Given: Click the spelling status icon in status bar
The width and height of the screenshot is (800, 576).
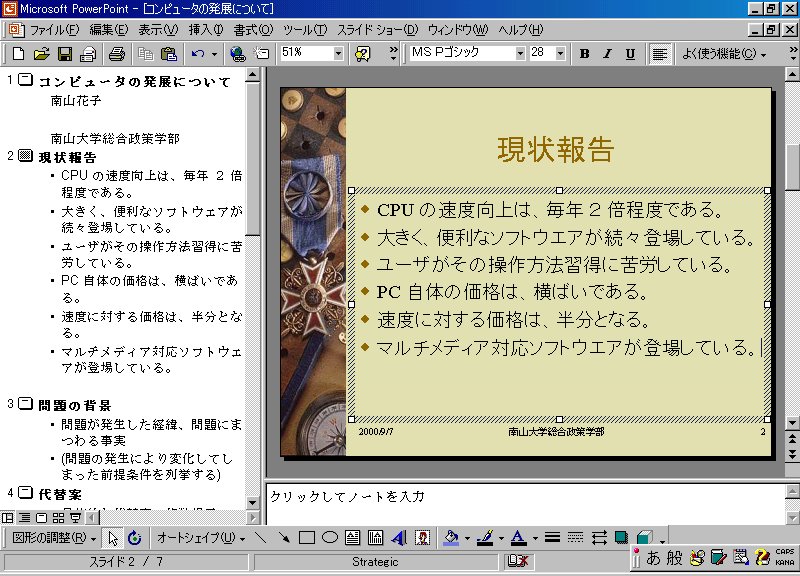Looking at the screenshot, I should (517, 561).
